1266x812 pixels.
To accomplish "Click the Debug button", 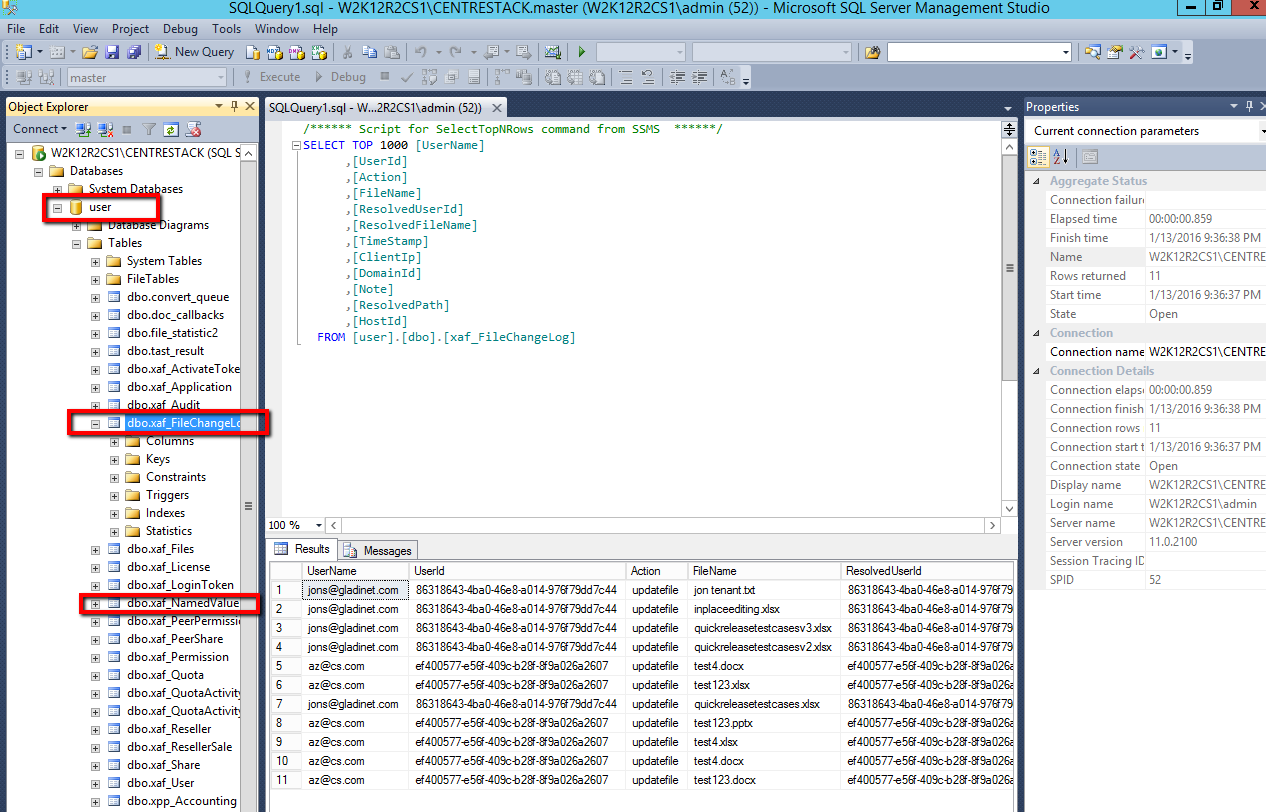I will tap(340, 77).
